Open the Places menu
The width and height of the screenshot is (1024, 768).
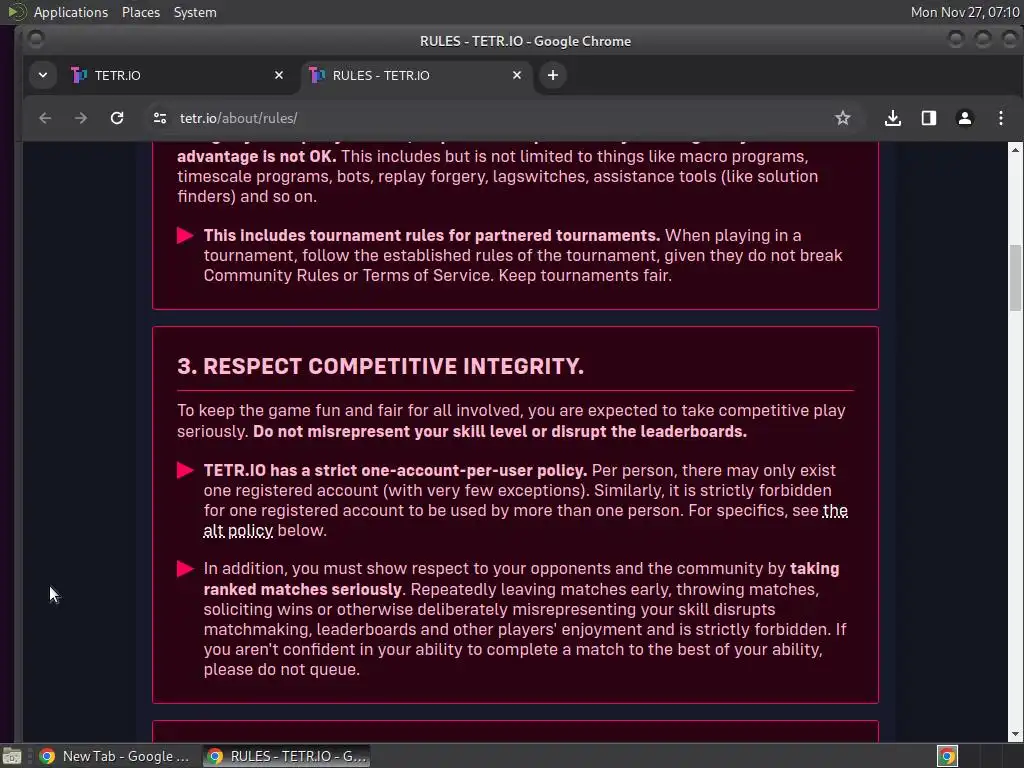(140, 12)
